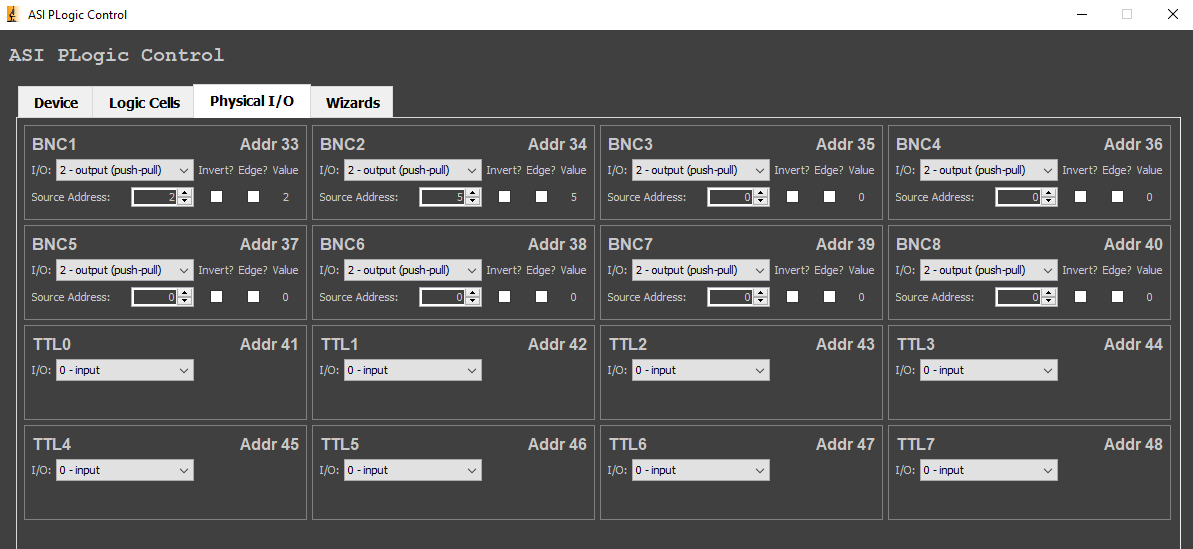Expand the TTL5 I/O dropdown
The width and height of the screenshot is (1193, 549).
[412, 470]
